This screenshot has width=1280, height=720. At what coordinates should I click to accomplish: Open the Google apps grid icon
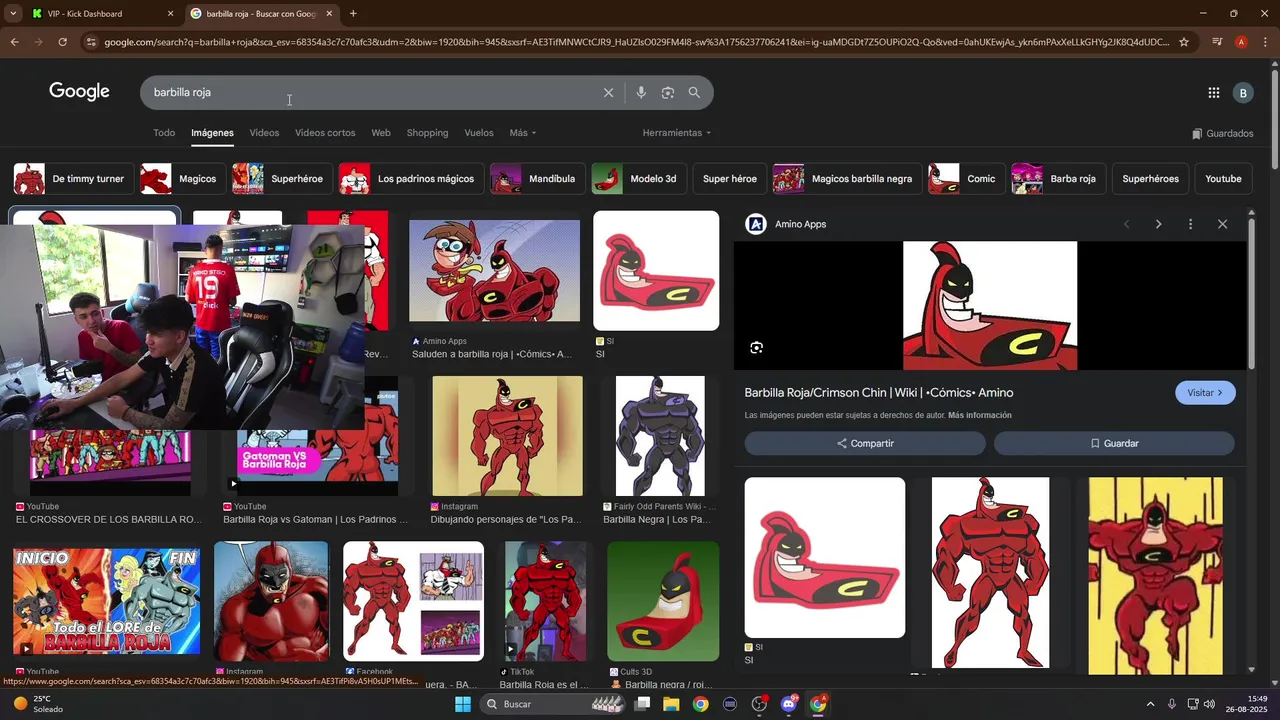[1213, 93]
